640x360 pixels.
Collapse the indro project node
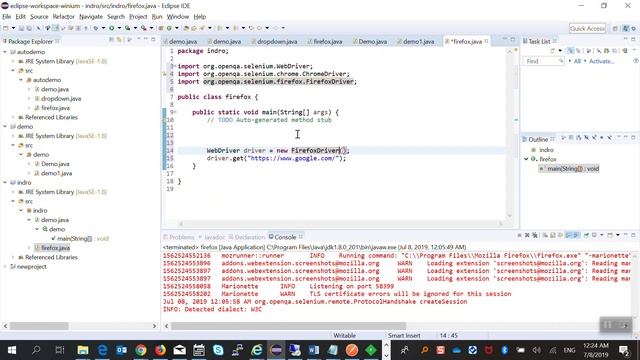5,183
